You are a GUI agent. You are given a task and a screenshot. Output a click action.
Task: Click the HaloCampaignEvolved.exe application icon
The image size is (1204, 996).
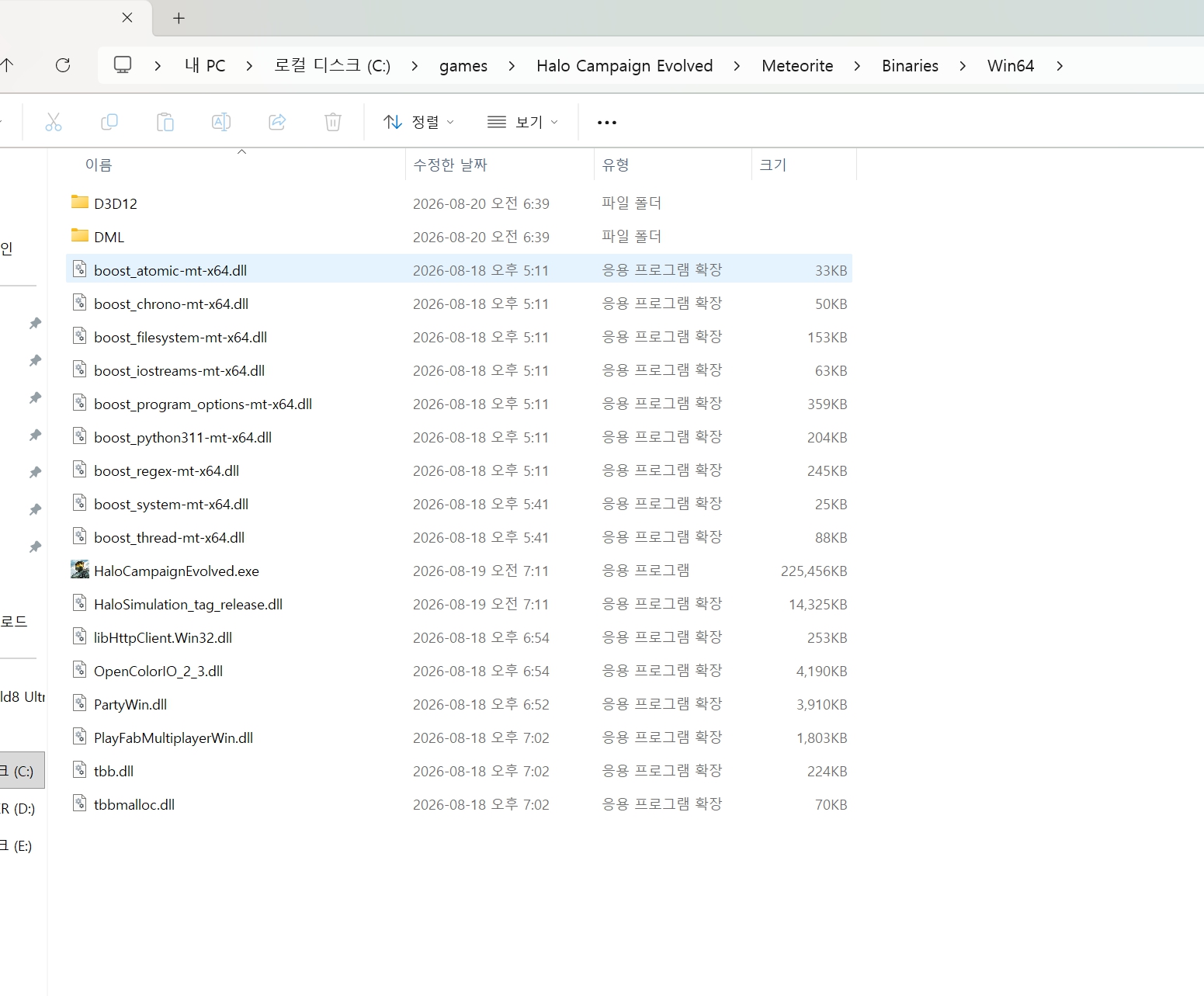(80, 570)
